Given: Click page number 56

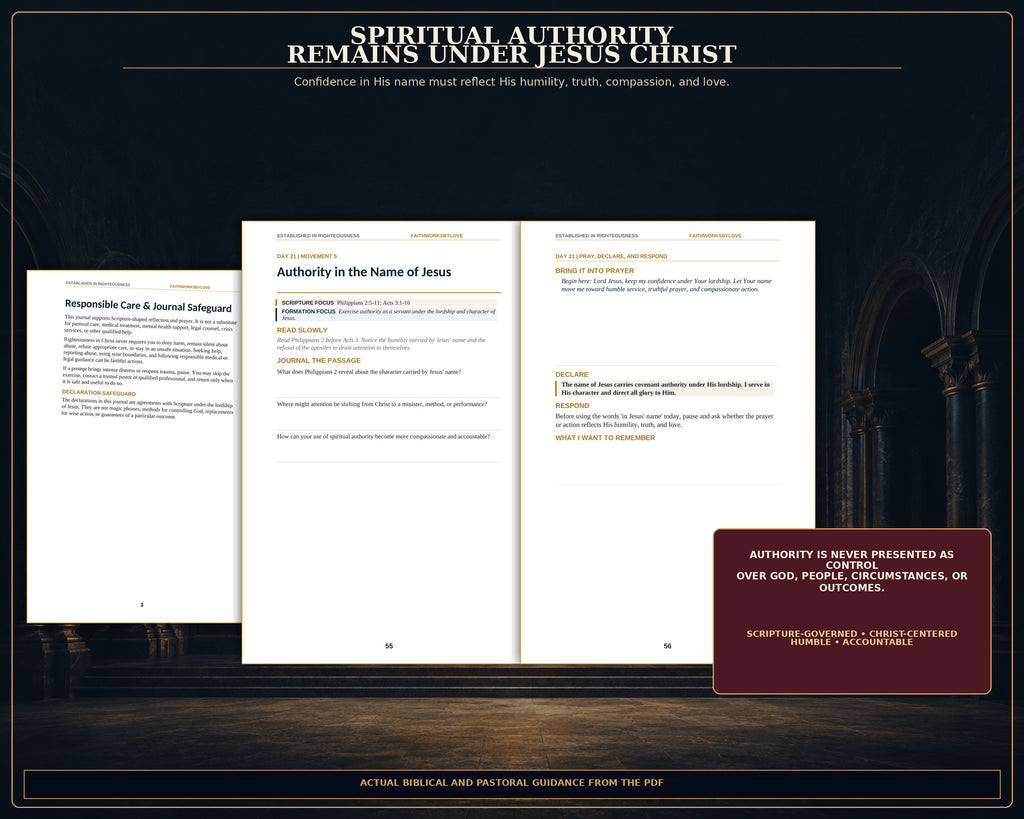Looking at the screenshot, I should [x=667, y=646].
